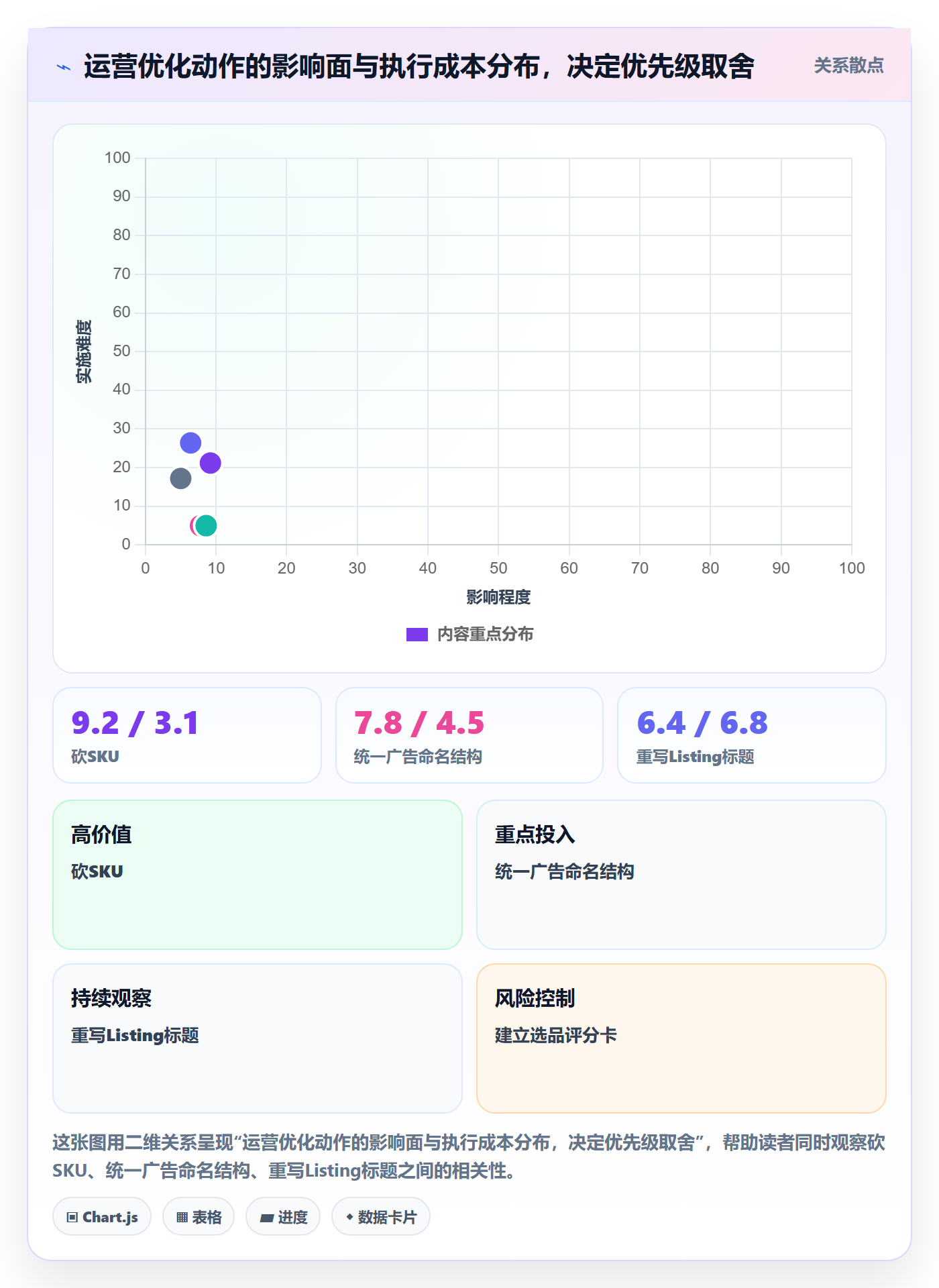Image resolution: width=939 pixels, height=1288 pixels.
Task: Click the 数据卡片 tag chip
Action: pyautogui.click(x=381, y=1217)
